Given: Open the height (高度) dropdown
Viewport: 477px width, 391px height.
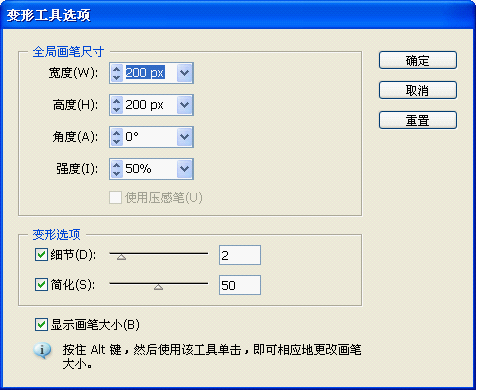Looking at the screenshot, I should click(x=185, y=105).
